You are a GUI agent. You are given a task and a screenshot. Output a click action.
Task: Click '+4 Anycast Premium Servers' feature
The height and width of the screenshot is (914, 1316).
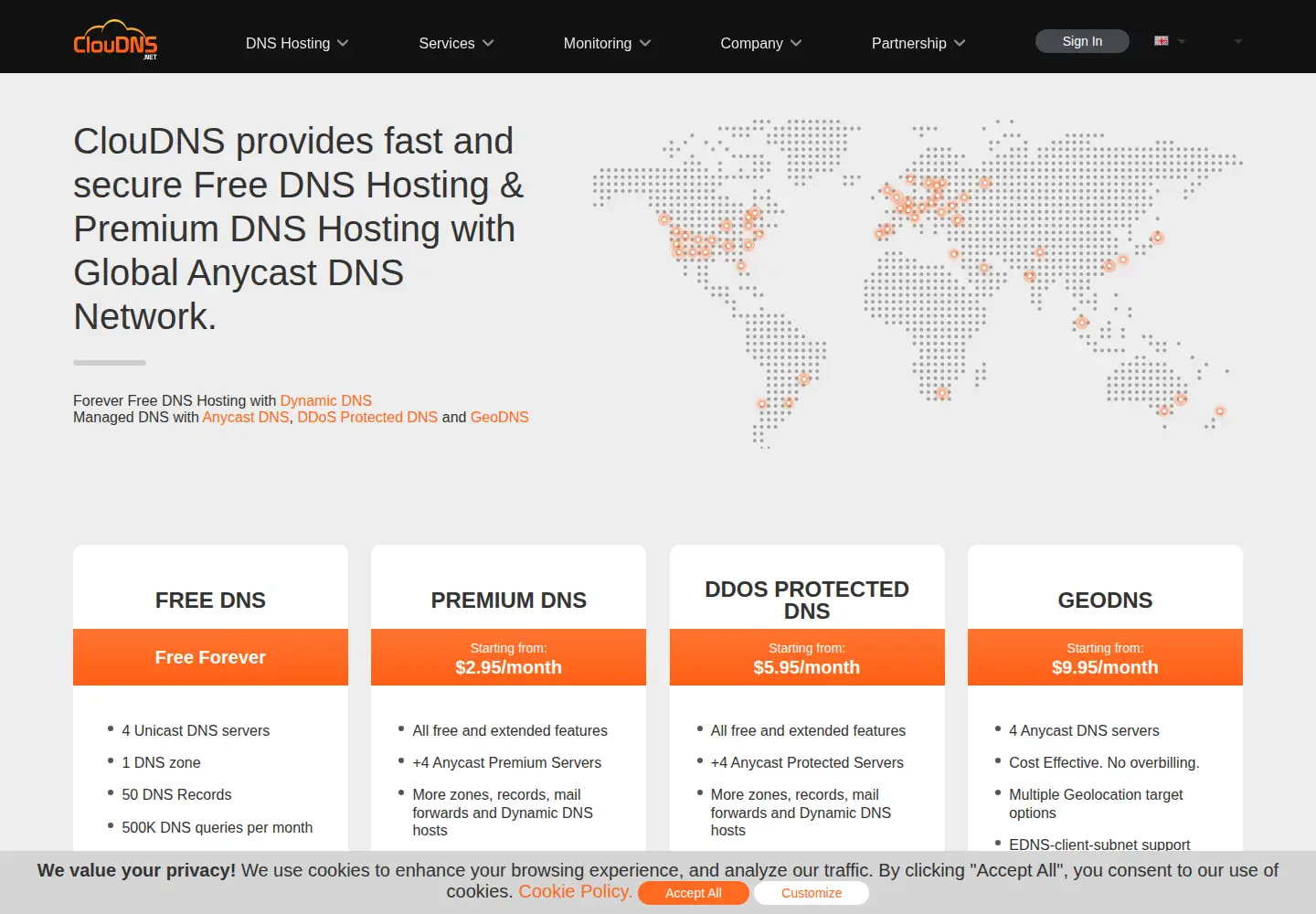click(507, 762)
